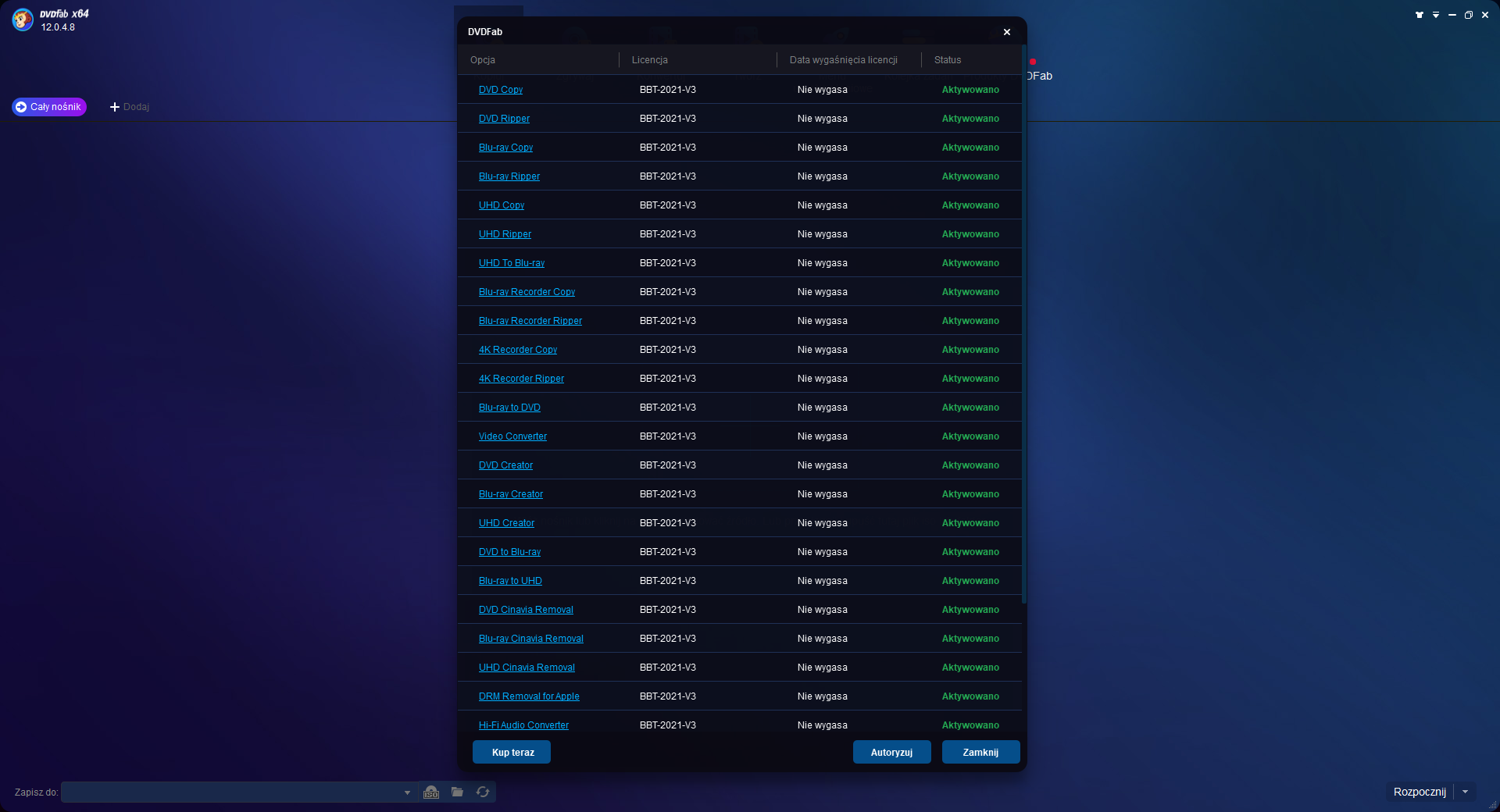Open the output folder icon
1500x812 pixels.
[x=457, y=792]
